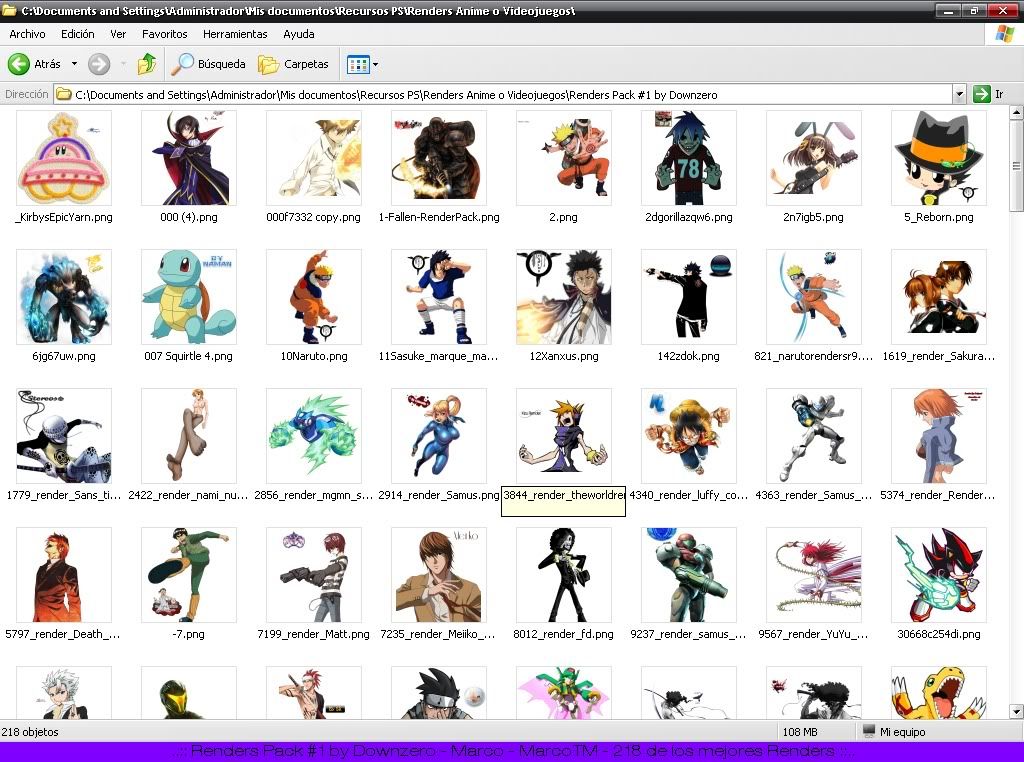
Task: Select the 821_narutorendersr9 thumbnail
Action: (x=814, y=297)
